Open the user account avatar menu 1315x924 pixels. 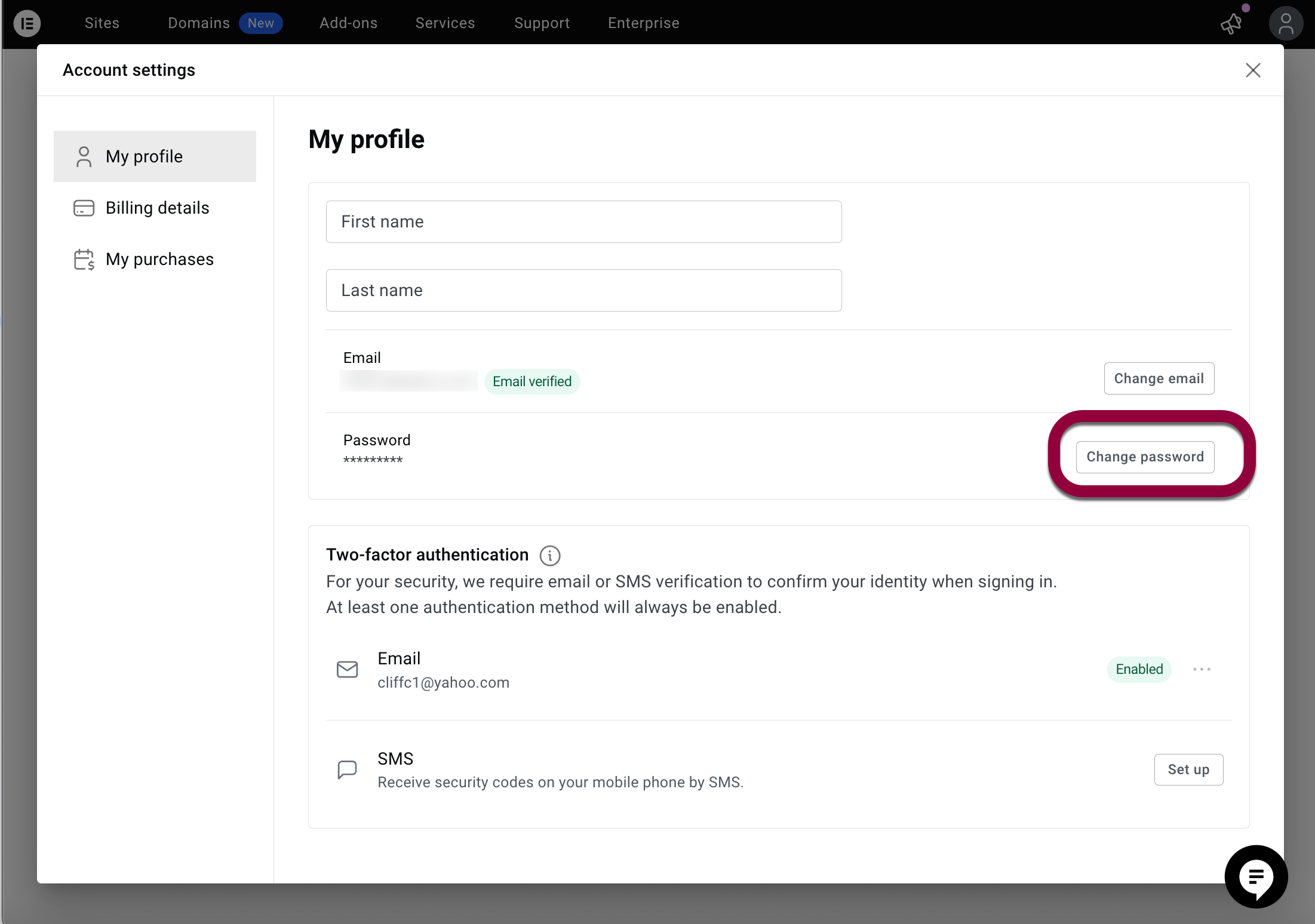tap(1285, 24)
